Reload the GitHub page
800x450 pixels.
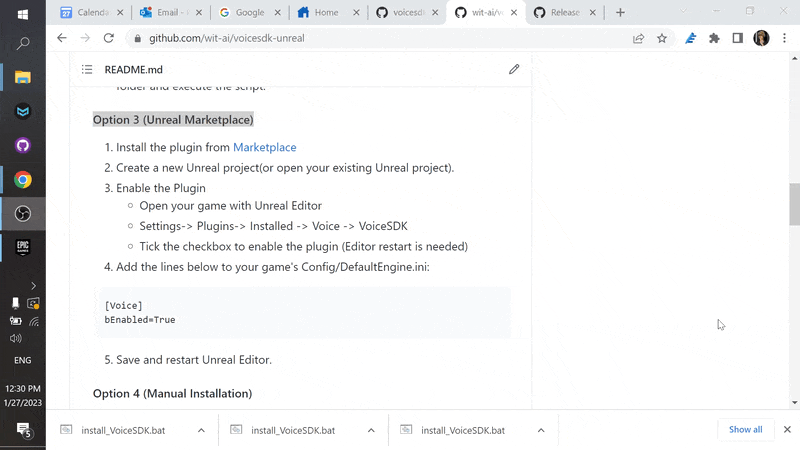(x=109, y=38)
